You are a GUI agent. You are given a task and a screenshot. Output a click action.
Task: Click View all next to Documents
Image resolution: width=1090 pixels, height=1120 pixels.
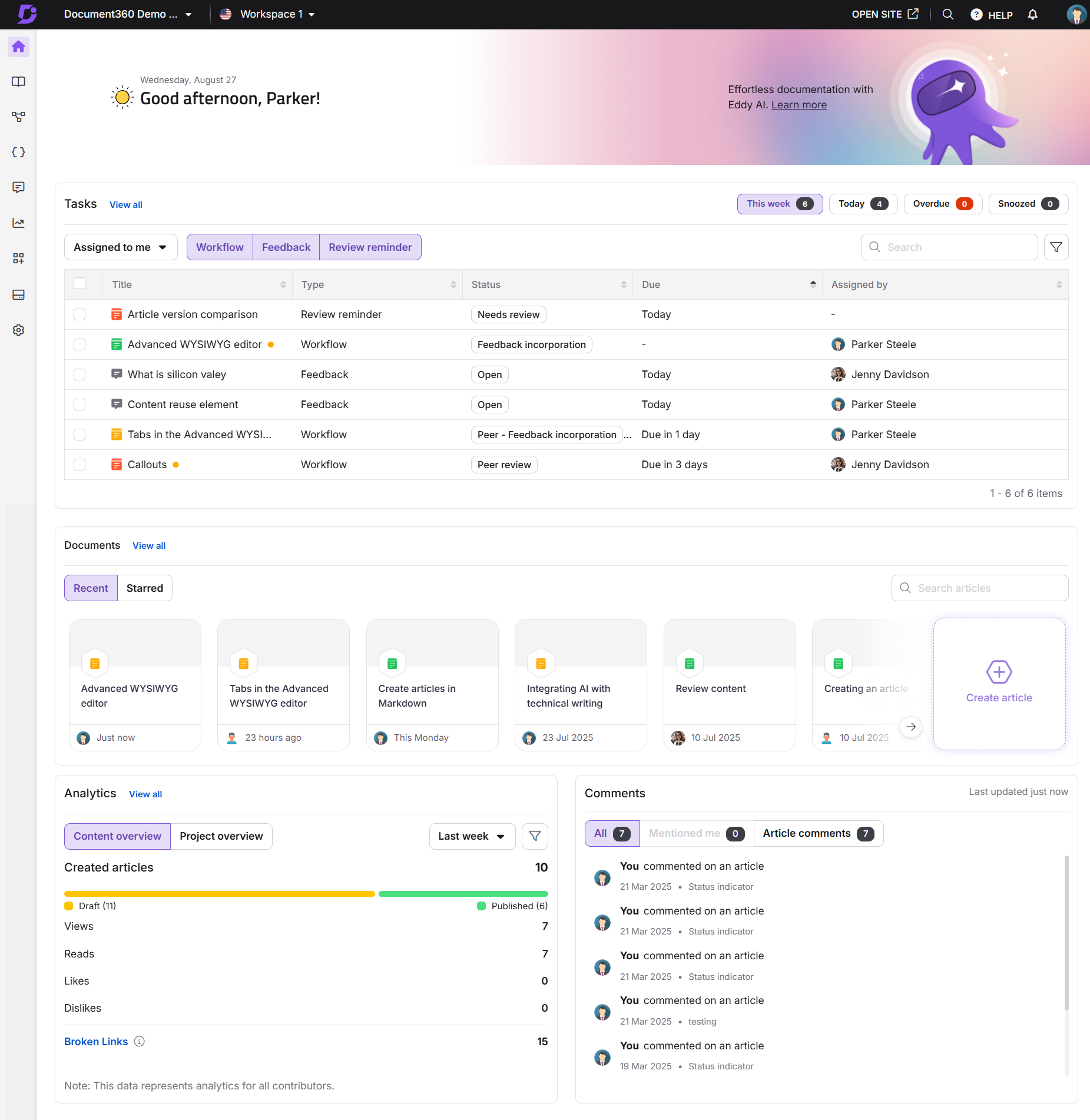point(149,546)
